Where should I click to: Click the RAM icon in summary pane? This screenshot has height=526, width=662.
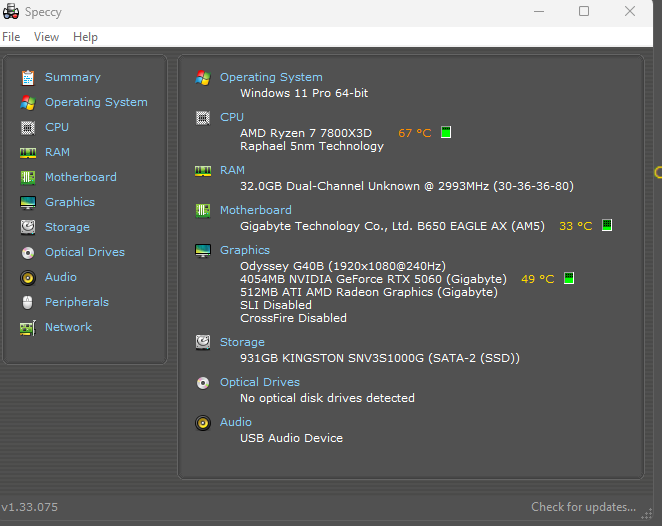coord(203,171)
